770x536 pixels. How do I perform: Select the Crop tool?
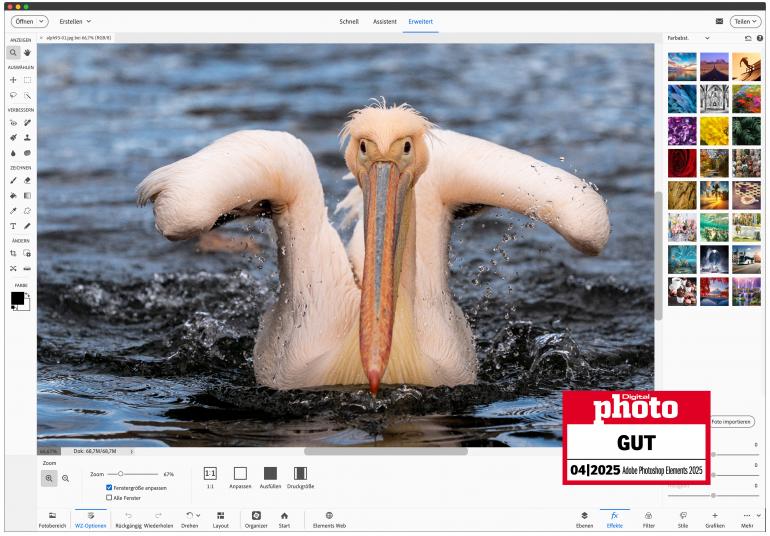pyautogui.click(x=13, y=254)
